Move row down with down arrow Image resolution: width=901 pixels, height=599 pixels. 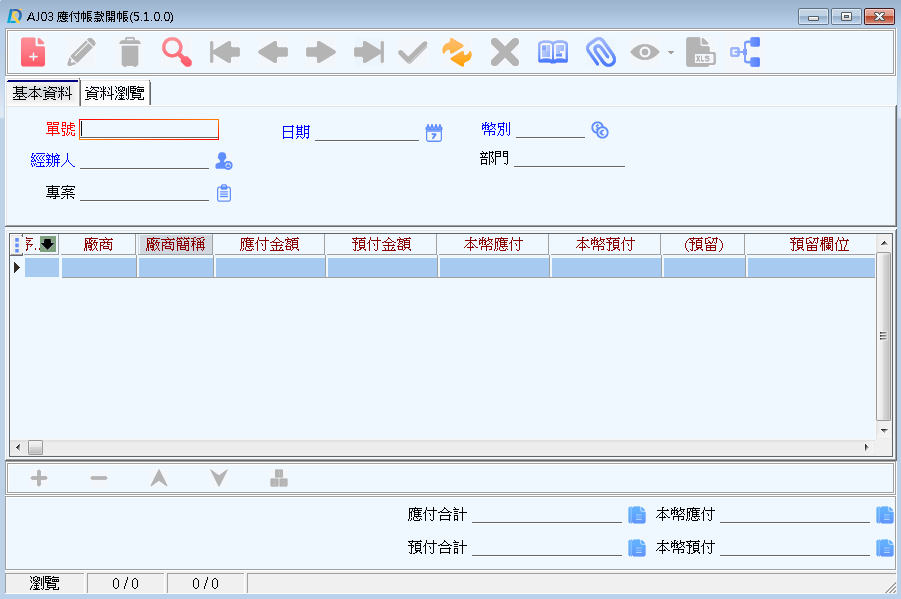coord(219,478)
